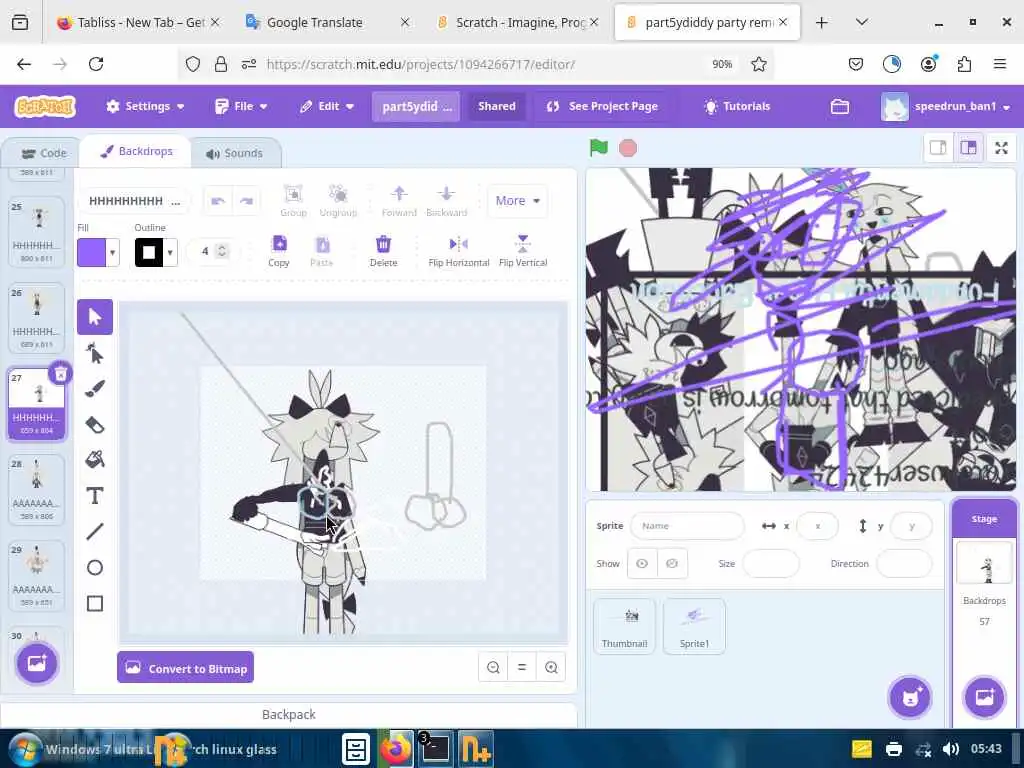Select backdrop thumbnail number 28
The height and width of the screenshot is (768, 1024).
click(x=36, y=489)
